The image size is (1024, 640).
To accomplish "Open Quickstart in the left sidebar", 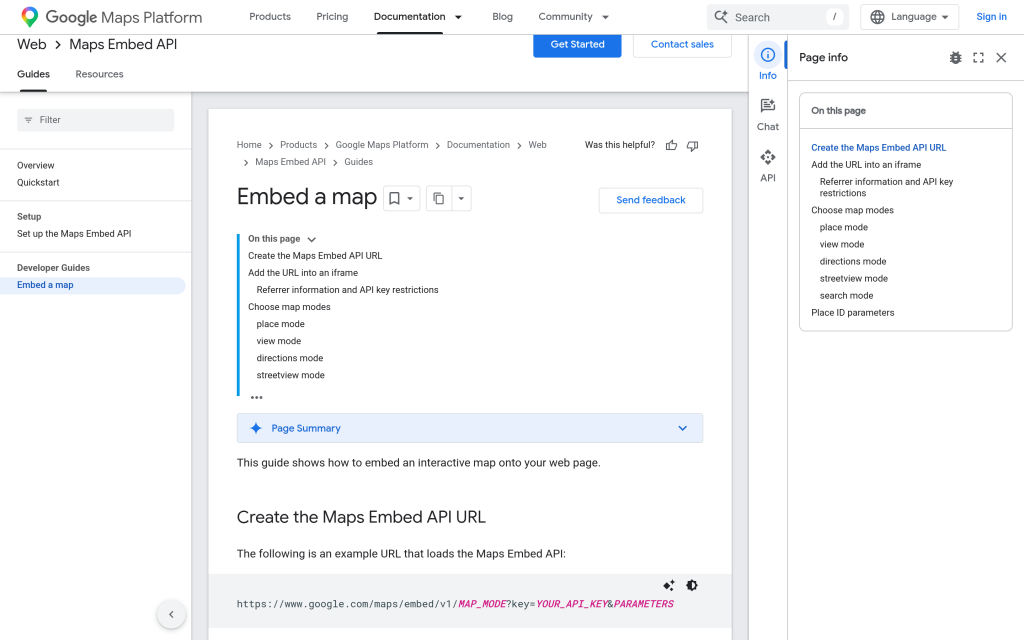I will click(x=38, y=183).
